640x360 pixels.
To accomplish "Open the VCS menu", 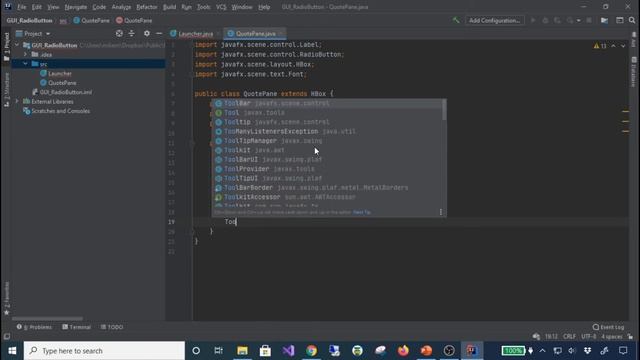I will (x=221, y=7).
